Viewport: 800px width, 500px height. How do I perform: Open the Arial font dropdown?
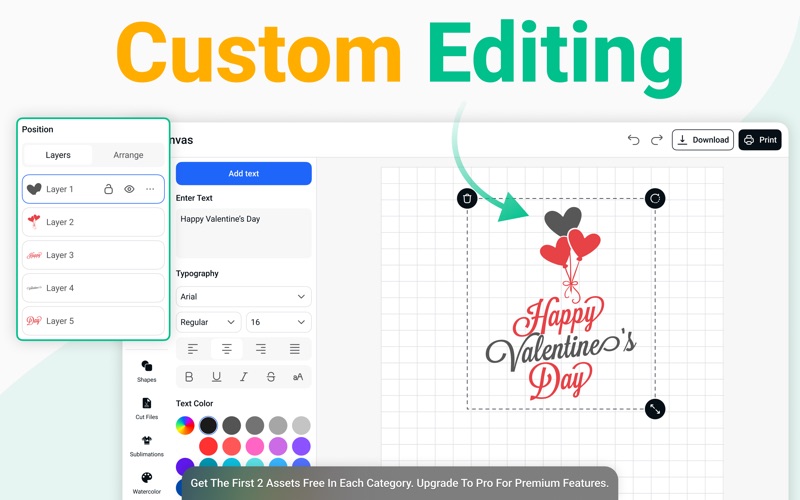[243, 296]
